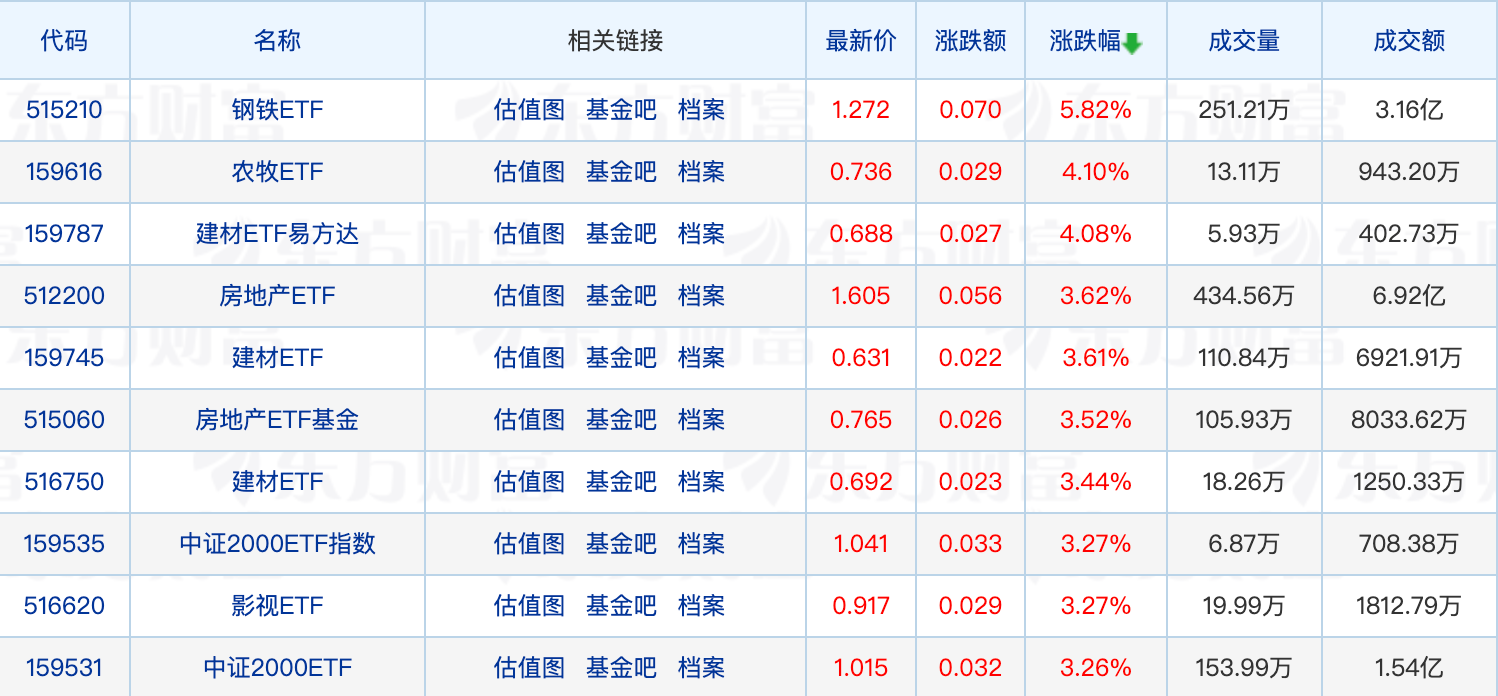This screenshot has width=1498, height=696.
Task: Open the 钢铁ETF name link
Action: click(277, 110)
